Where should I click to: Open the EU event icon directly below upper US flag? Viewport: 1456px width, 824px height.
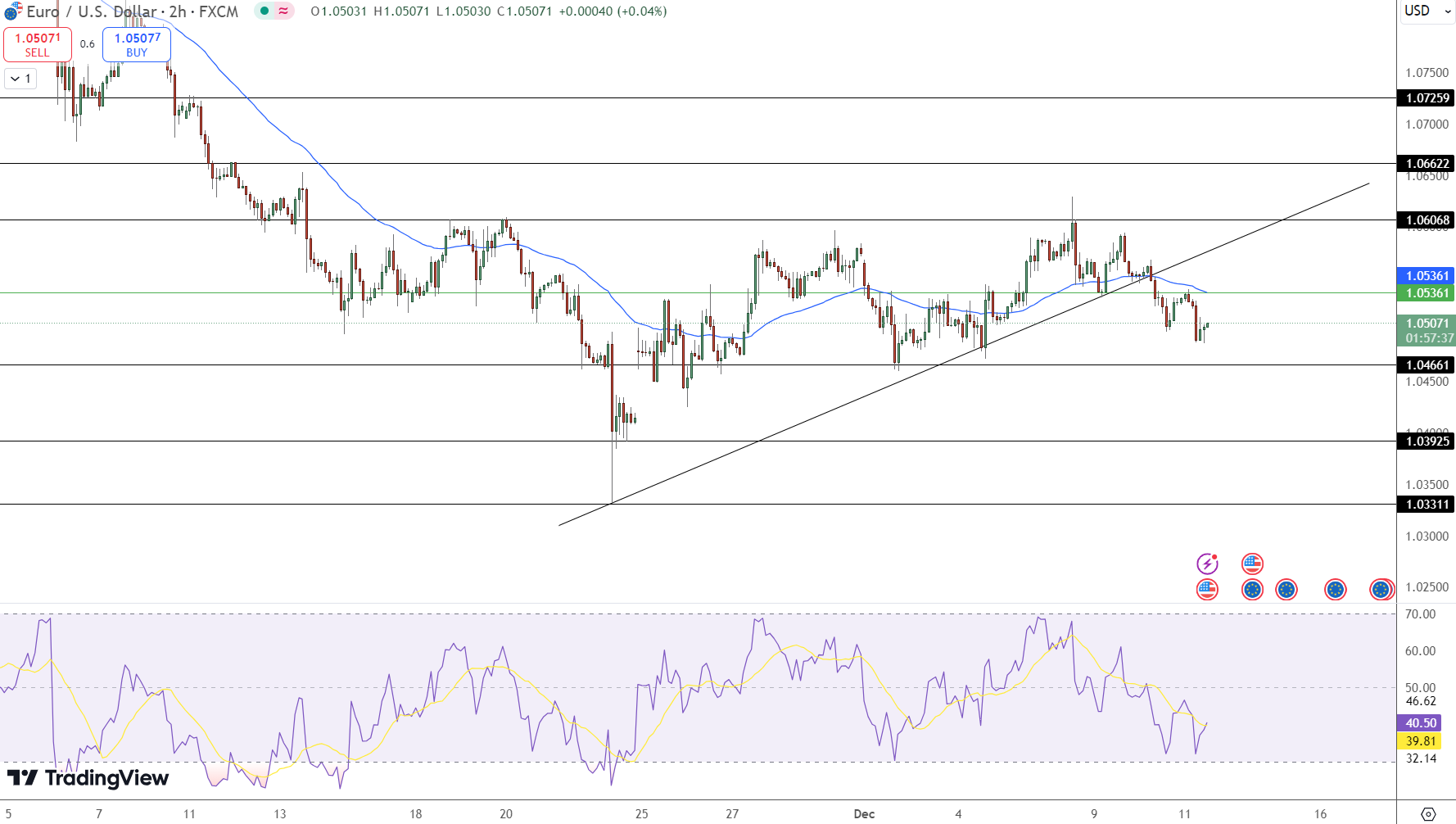tap(1252, 589)
